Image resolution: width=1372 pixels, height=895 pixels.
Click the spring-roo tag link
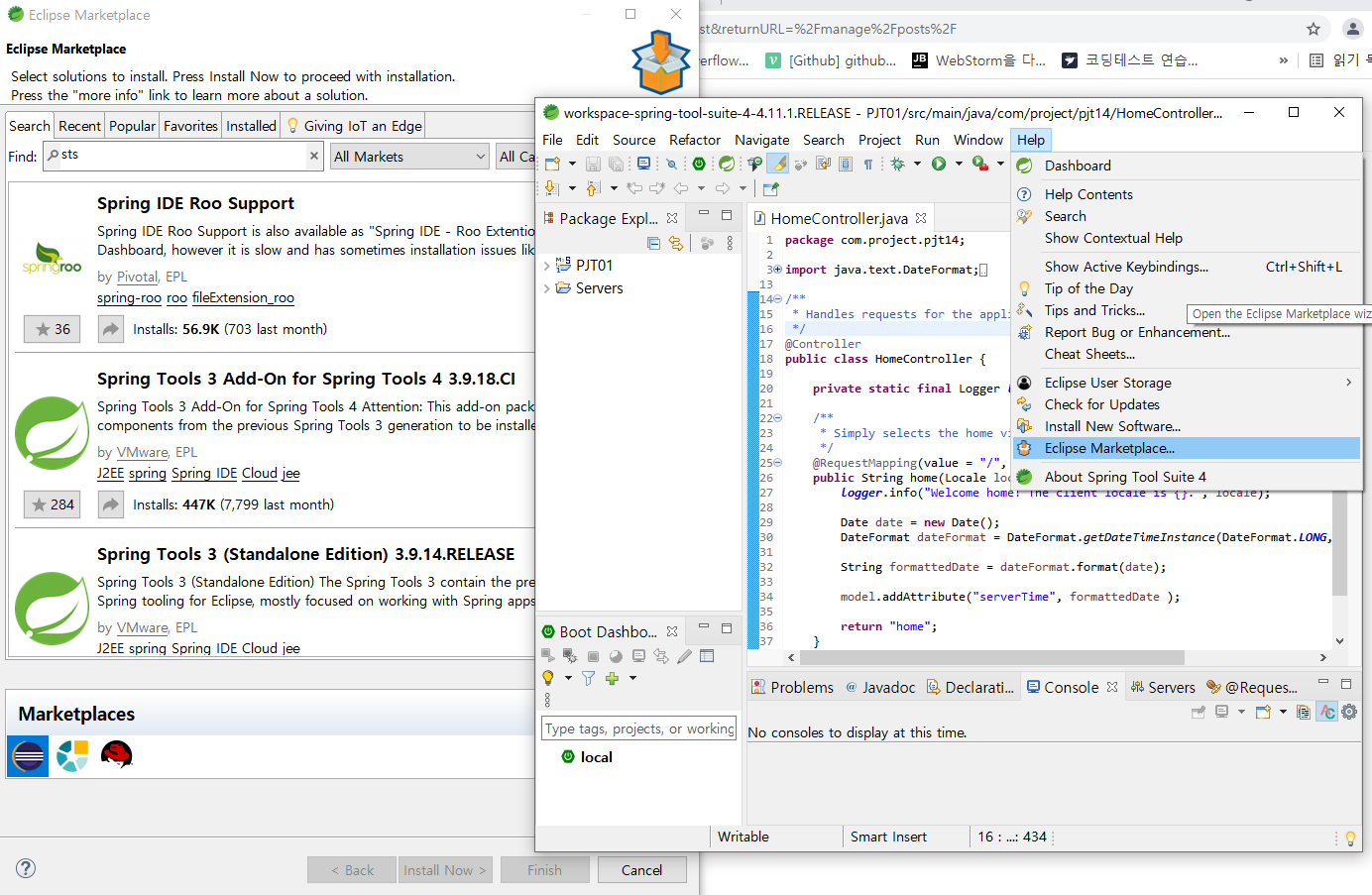pyautogui.click(x=129, y=297)
